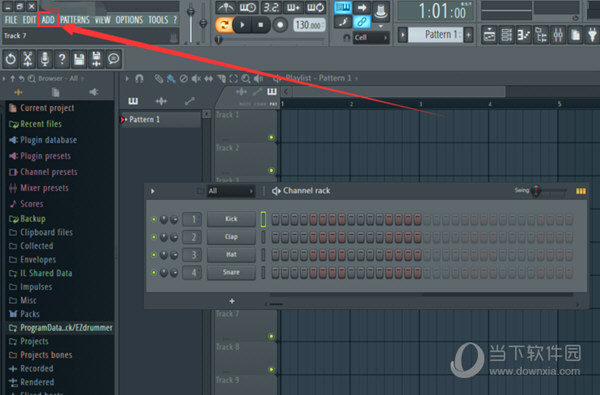The height and width of the screenshot is (395, 600).
Task: Click the multilink to controllers chain icon
Action: [x=361, y=22]
